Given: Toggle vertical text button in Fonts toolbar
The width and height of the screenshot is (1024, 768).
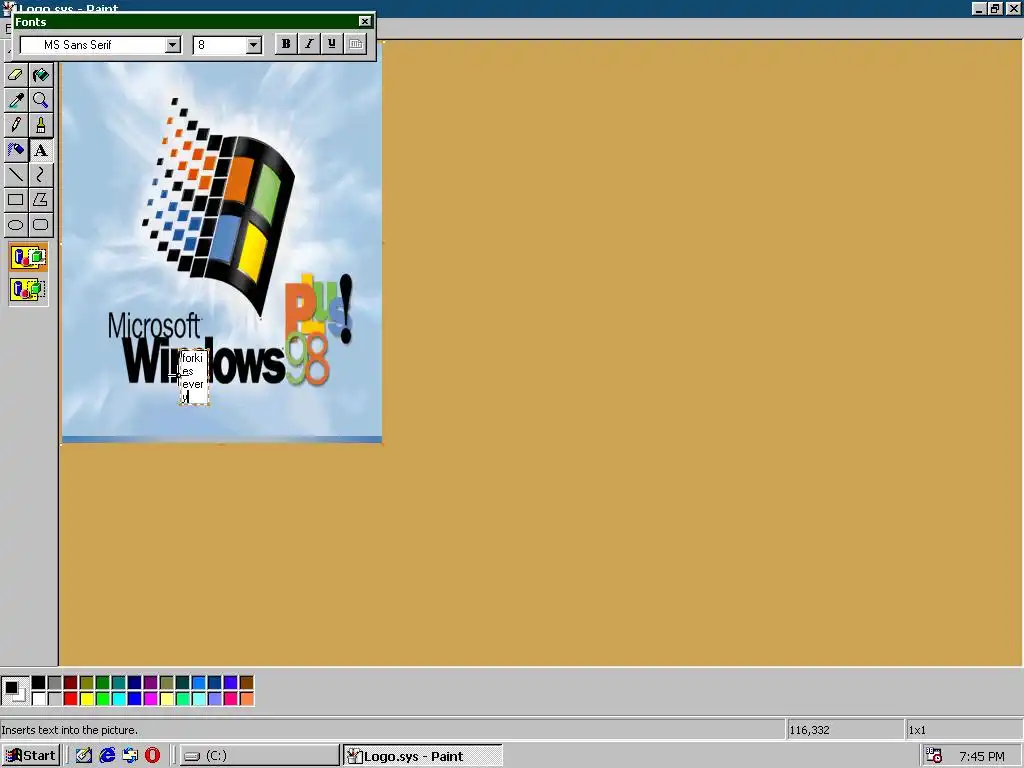Looking at the screenshot, I should [356, 44].
